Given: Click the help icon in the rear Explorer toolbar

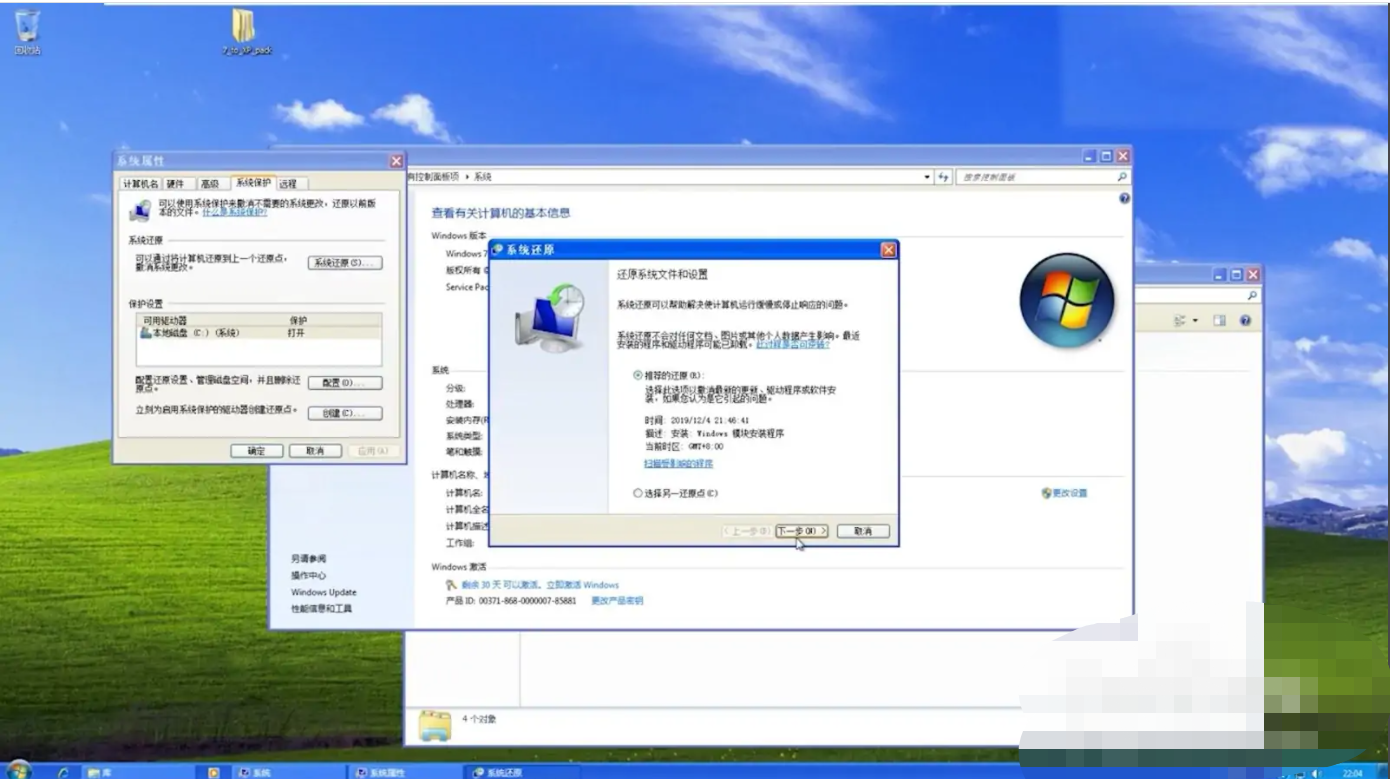Looking at the screenshot, I should coord(1245,321).
